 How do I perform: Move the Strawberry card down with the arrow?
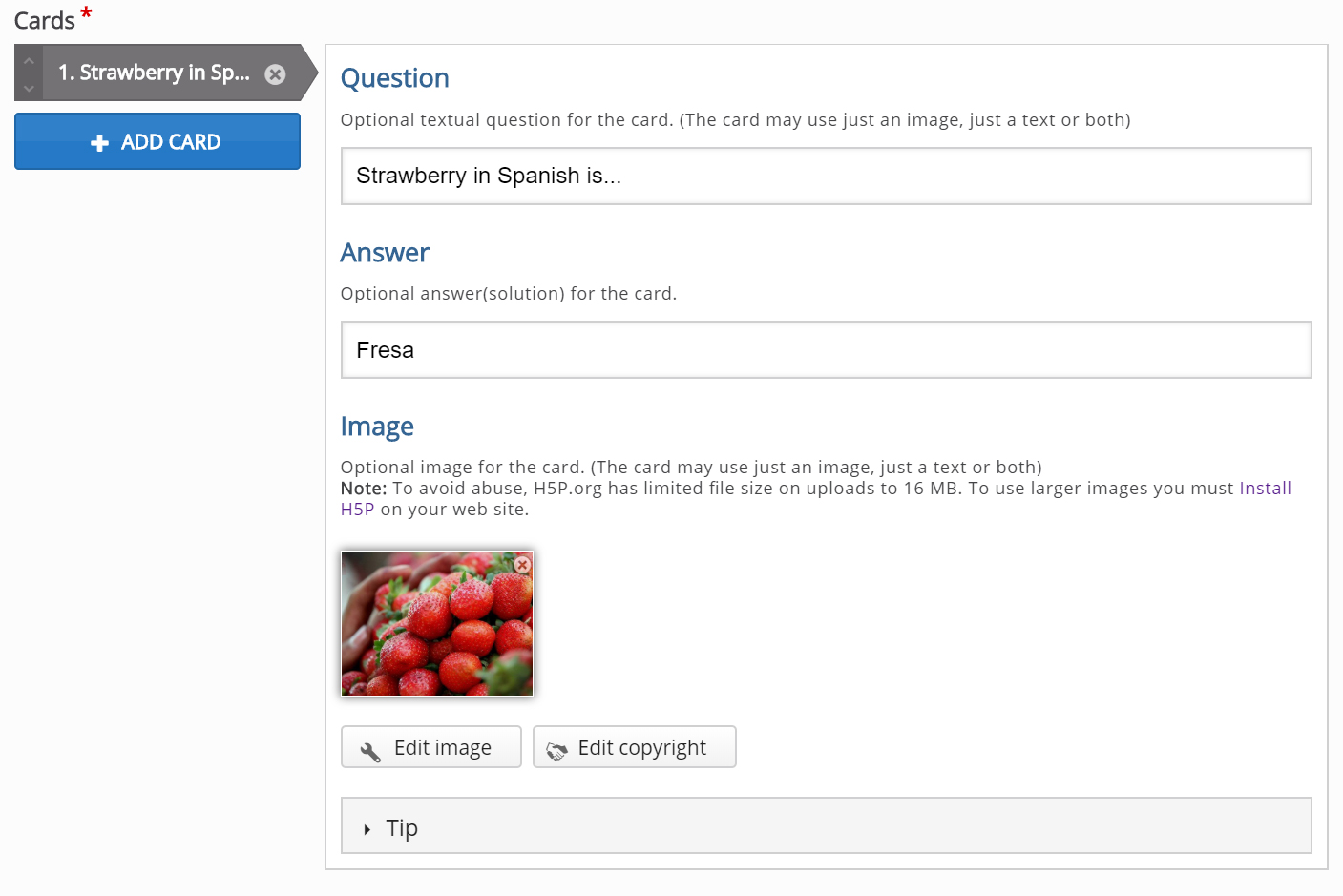pos(29,87)
